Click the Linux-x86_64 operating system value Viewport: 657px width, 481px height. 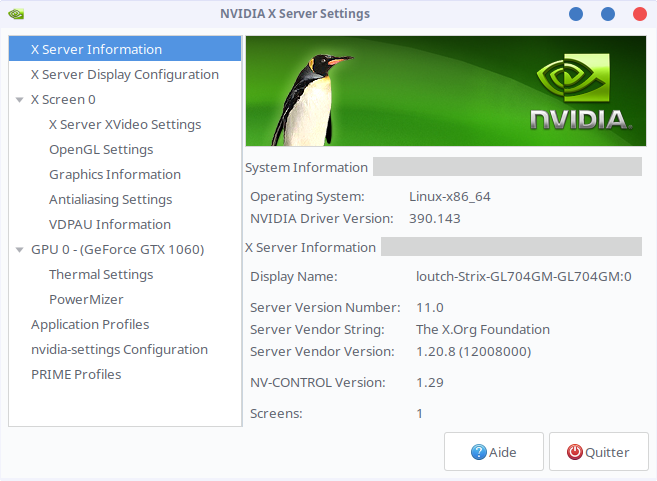click(x=450, y=197)
